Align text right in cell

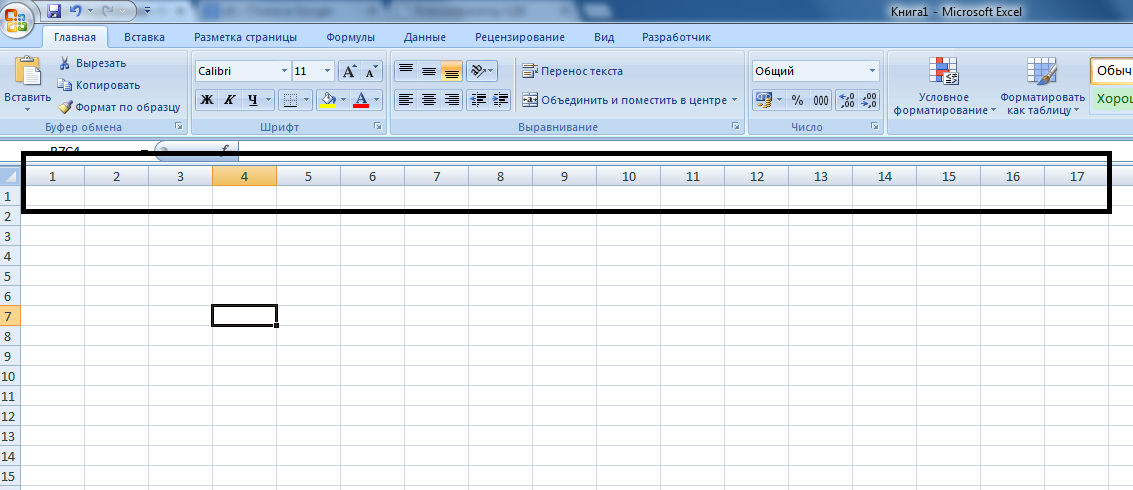pyautogui.click(x=452, y=100)
